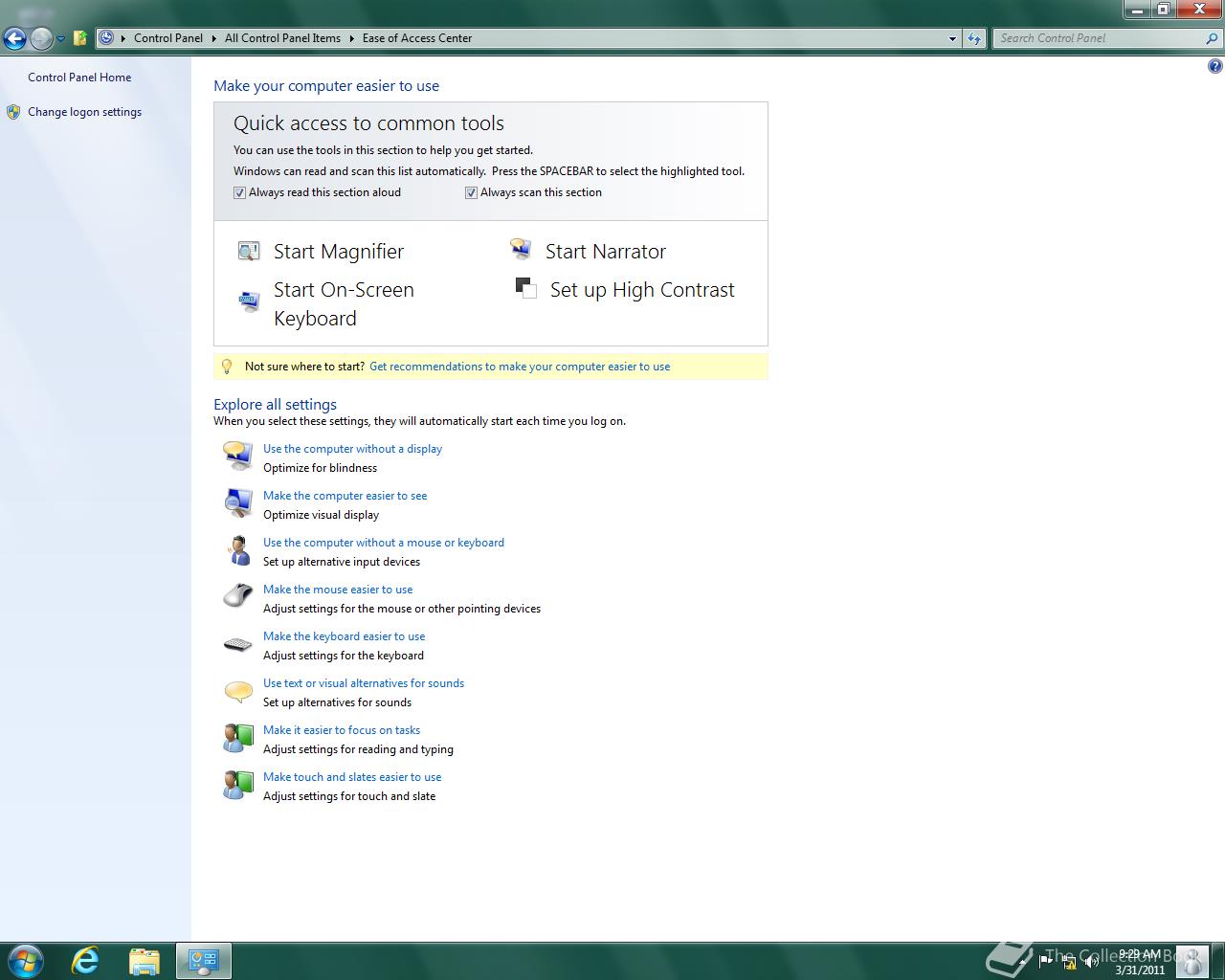
Task: Expand the address bar history dropdown
Action: (952, 38)
